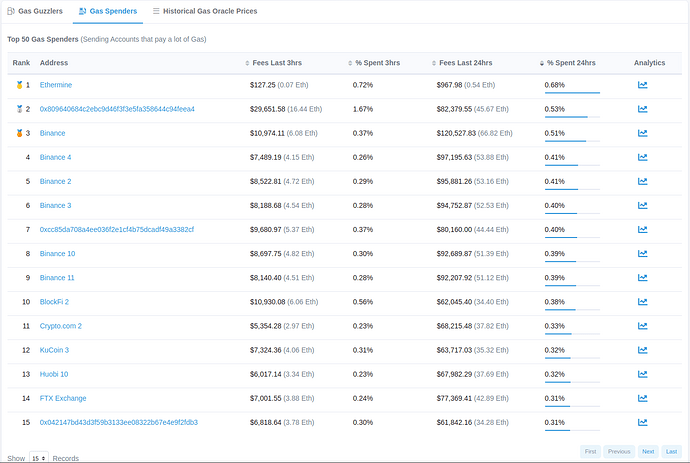Open address 0x042147bd43d3f59b3133ee08322b67e4e9f2fdb3
The image size is (690, 463).
(119, 423)
